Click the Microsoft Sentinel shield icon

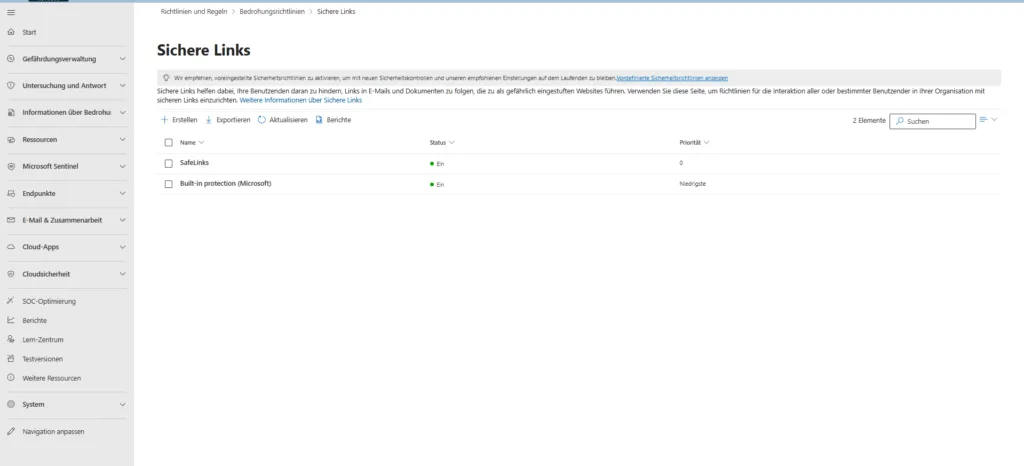click(x=10, y=166)
